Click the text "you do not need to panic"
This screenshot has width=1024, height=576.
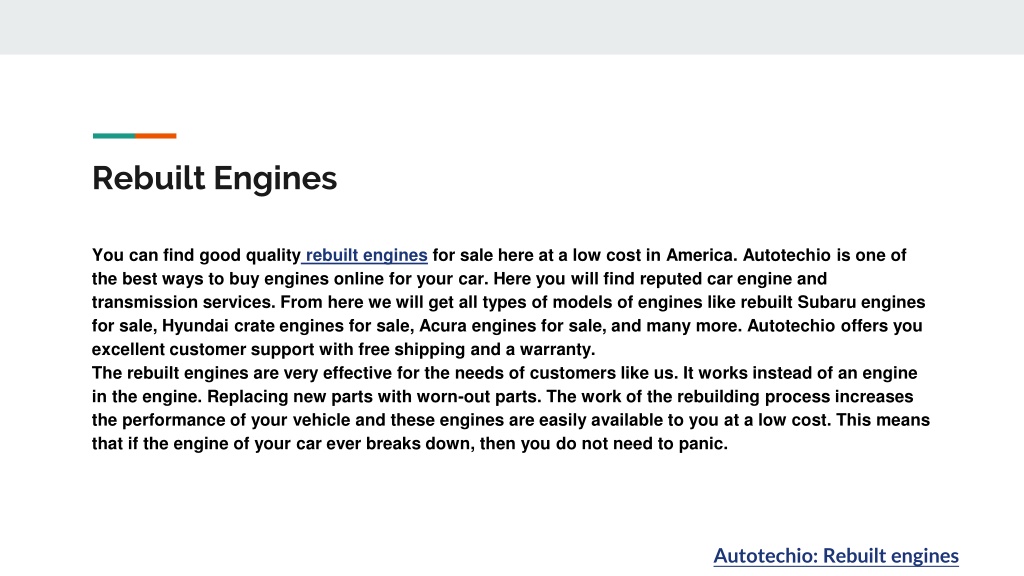click(x=623, y=443)
